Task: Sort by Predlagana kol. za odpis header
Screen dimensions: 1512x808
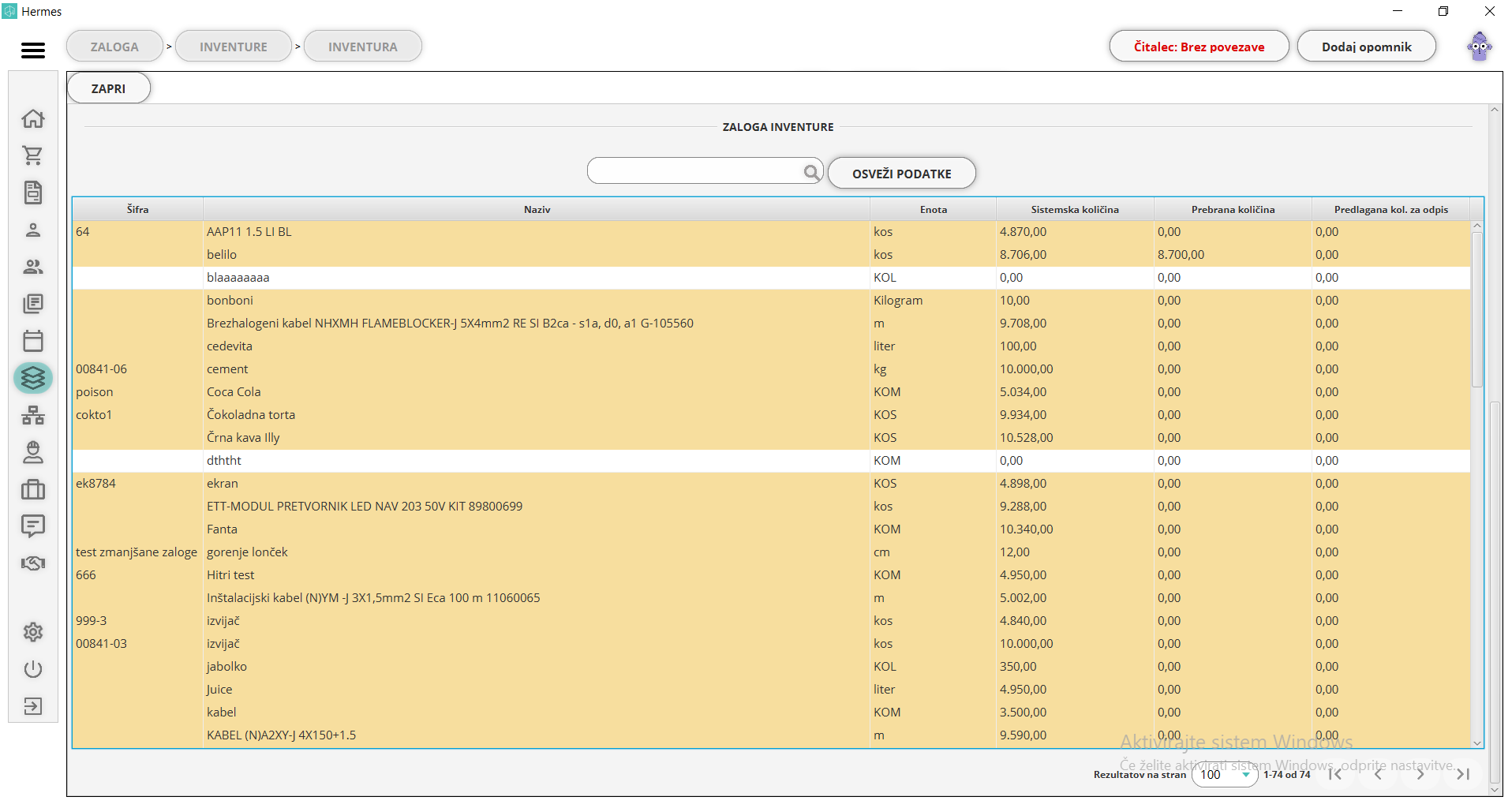Action: tap(1390, 209)
